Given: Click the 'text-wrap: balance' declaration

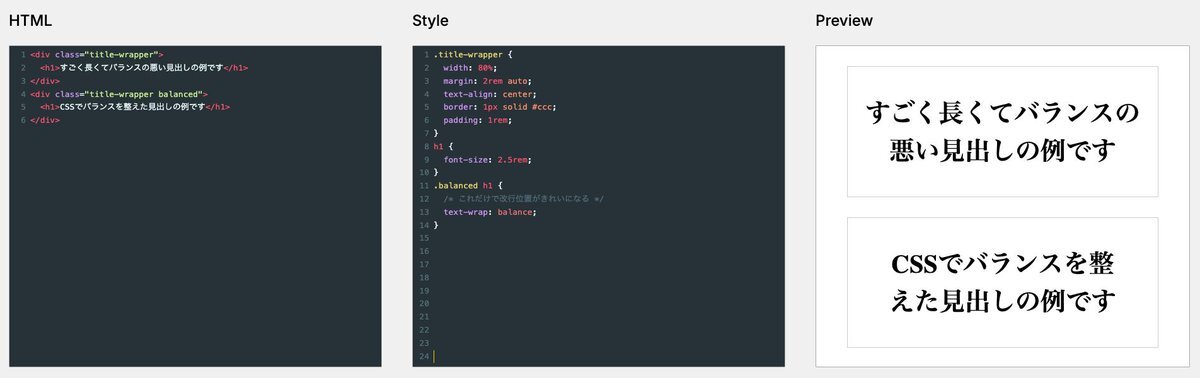Looking at the screenshot, I should (x=490, y=211).
